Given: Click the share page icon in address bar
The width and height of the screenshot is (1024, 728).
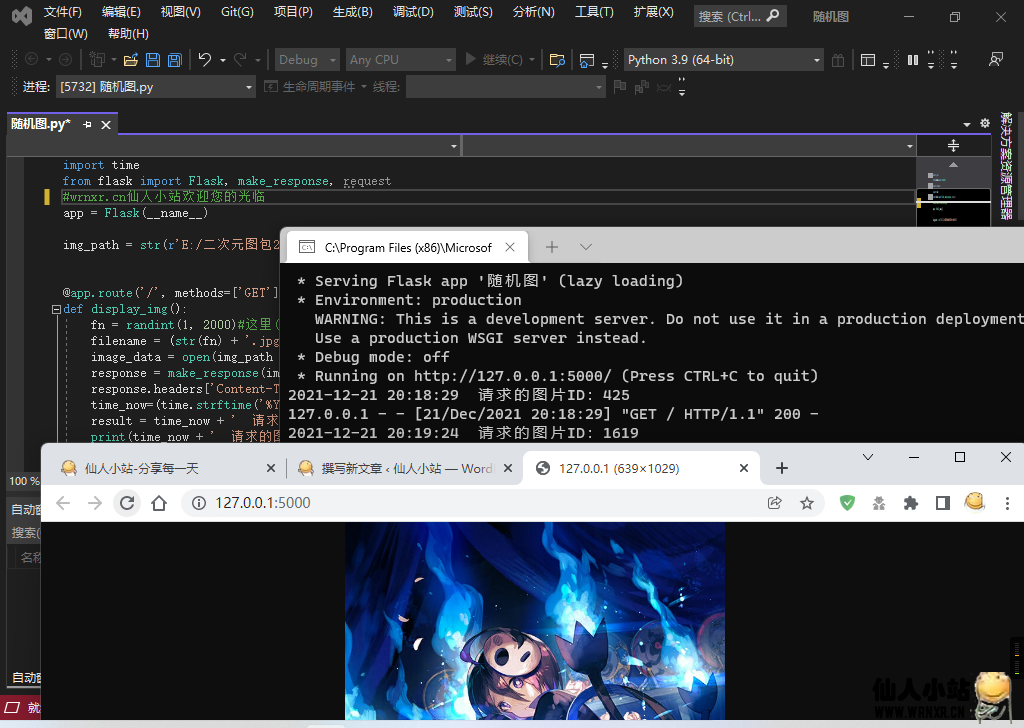Looking at the screenshot, I should click(x=775, y=503).
